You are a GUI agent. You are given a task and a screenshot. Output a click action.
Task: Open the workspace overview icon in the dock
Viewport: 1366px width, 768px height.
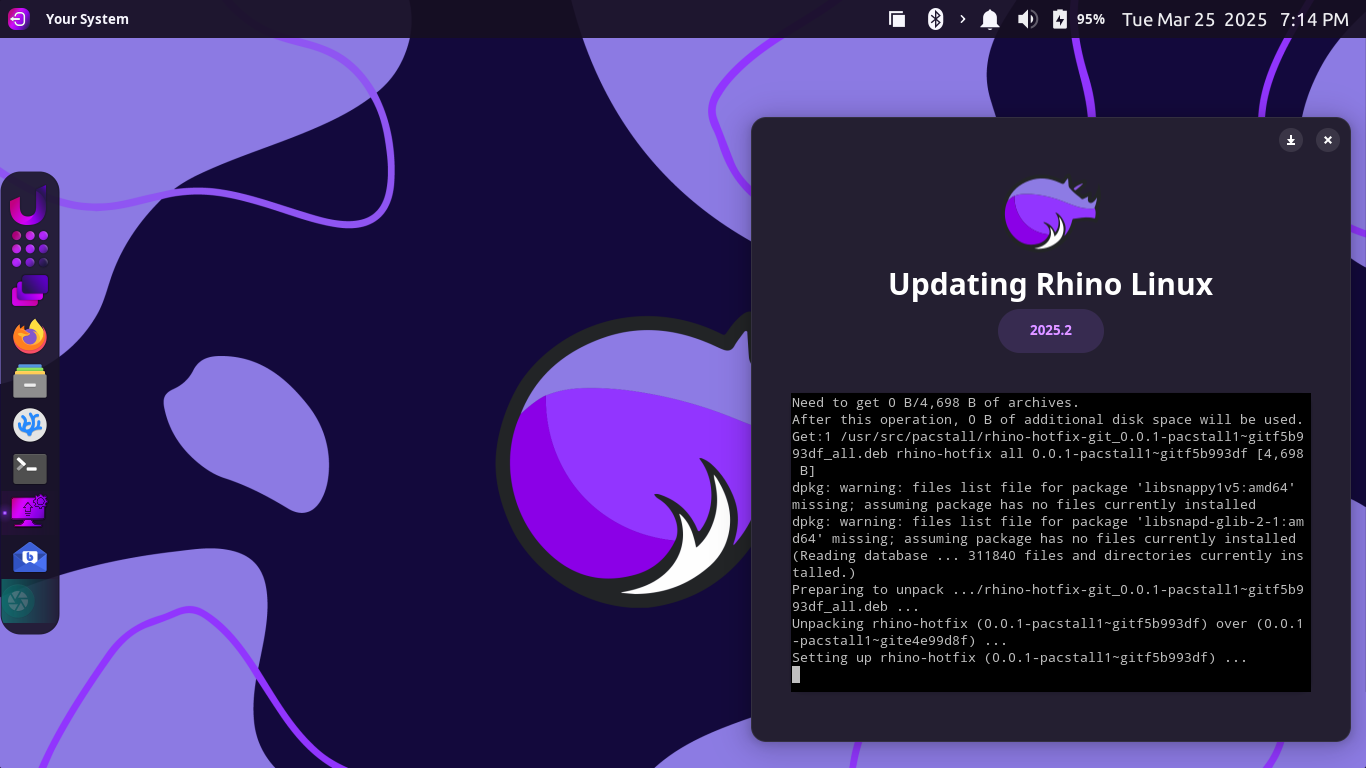tap(30, 291)
